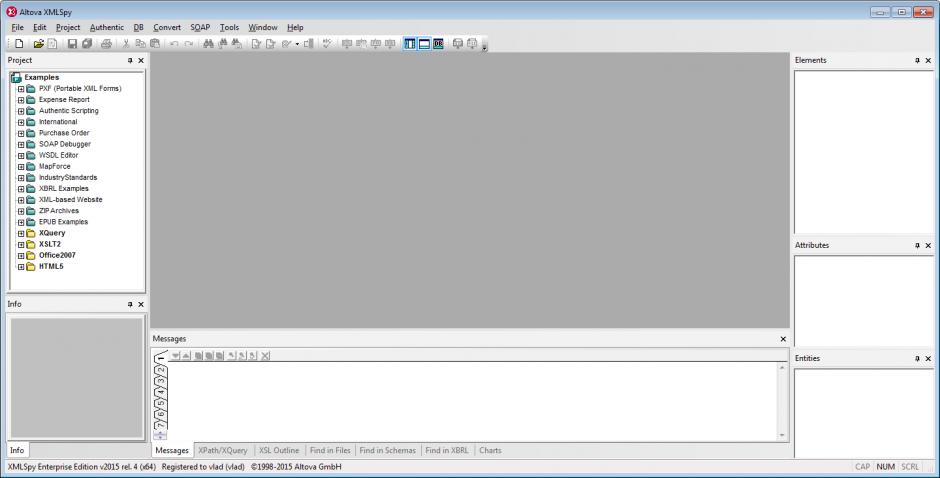Viewport: 940px width, 478px height.
Task: Switch to the XPath/XQuery tab
Action: pos(222,450)
